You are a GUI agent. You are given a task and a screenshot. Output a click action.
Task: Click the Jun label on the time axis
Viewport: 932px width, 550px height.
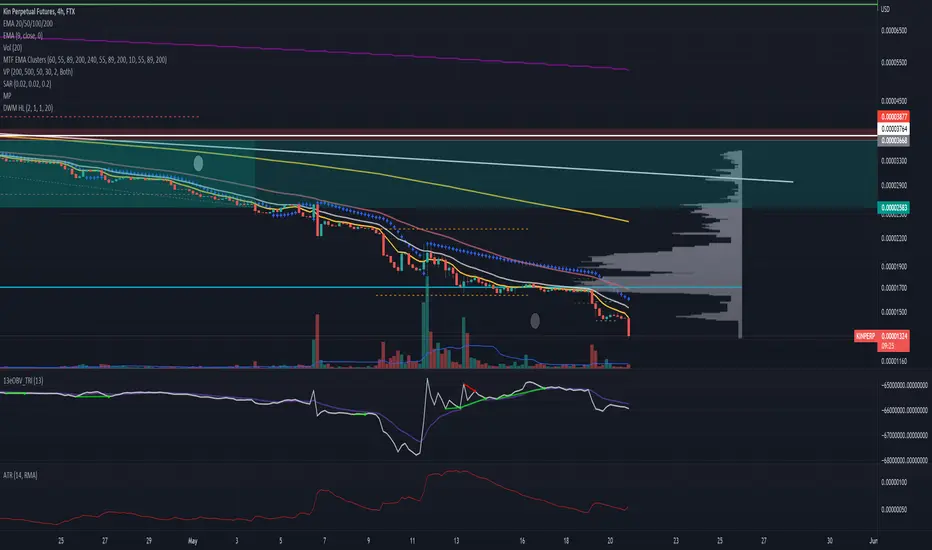tap(873, 541)
